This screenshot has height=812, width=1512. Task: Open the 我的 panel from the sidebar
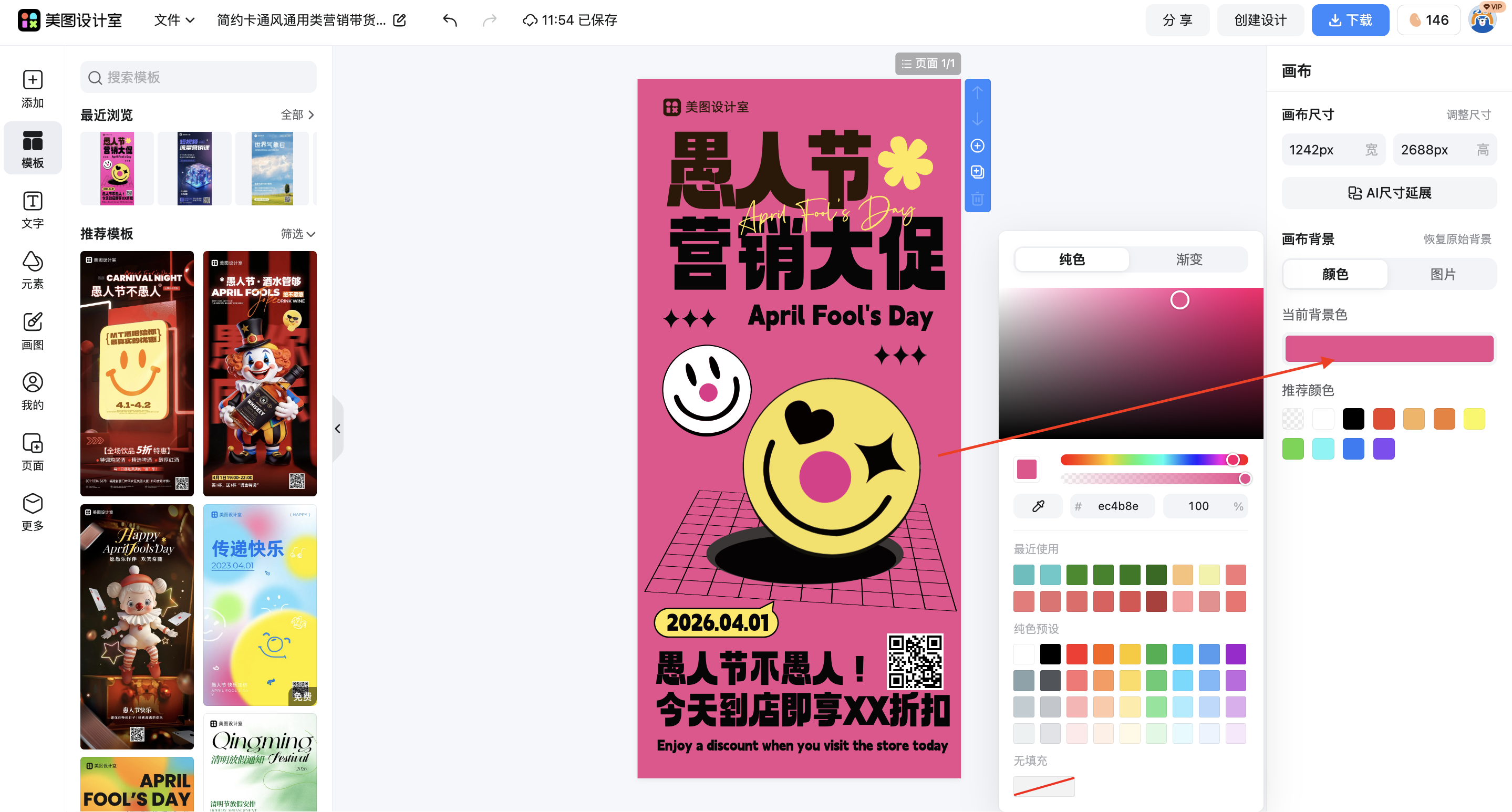click(32, 391)
